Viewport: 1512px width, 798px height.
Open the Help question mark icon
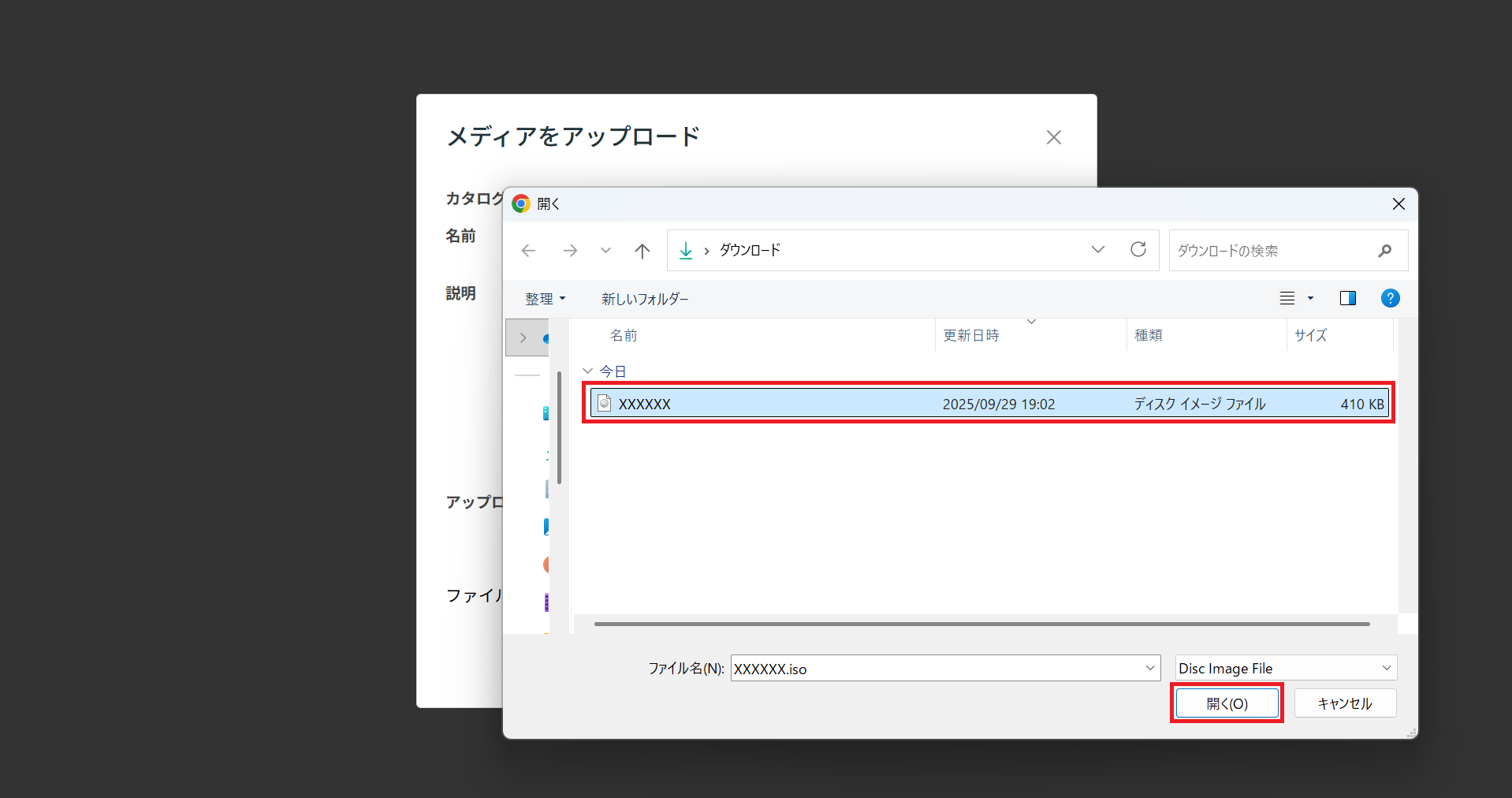pyautogui.click(x=1390, y=298)
